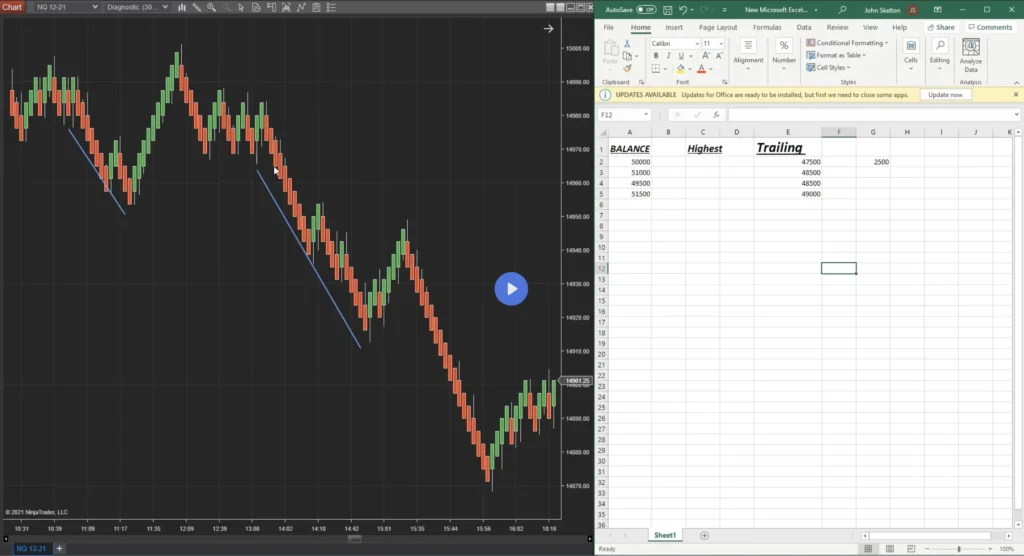1024x556 pixels.
Task: Add a new sheet with the plus icon
Action: [704, 536]
